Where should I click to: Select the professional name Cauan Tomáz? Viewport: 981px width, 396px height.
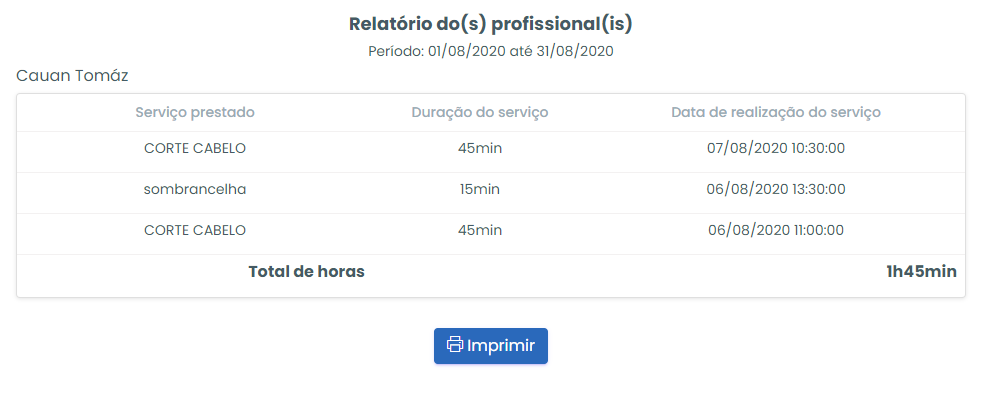pyautogui.click(x=72, y=76)
